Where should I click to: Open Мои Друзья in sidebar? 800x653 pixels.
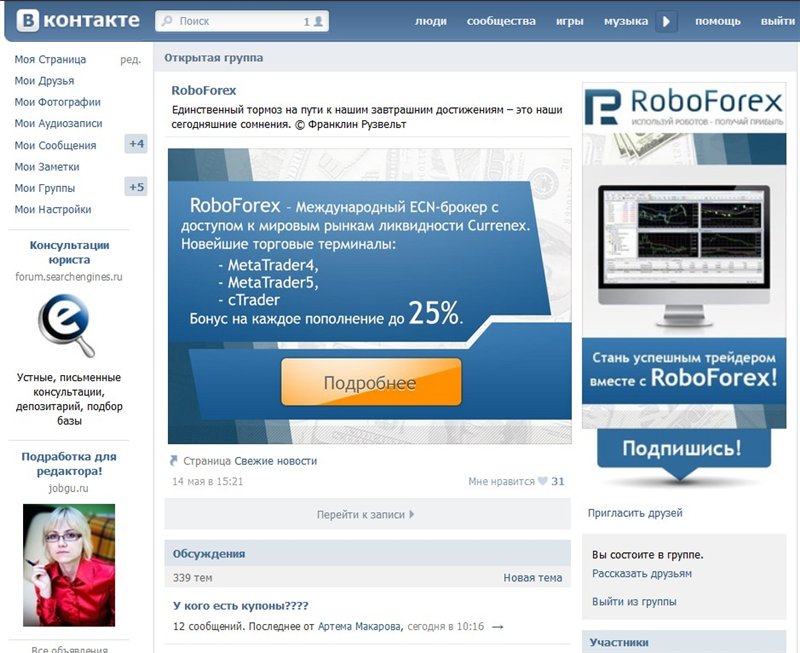[44, 81]
